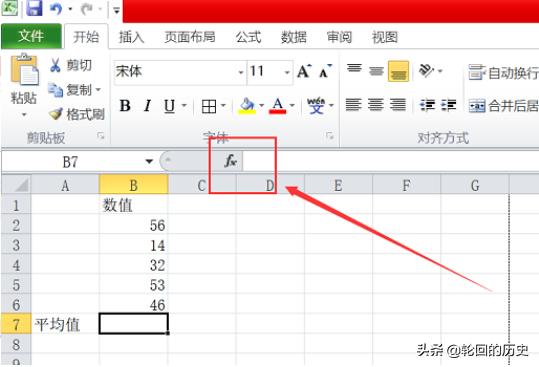The width and height of the screenshot is (539, 367).
Task: Click the Undo arrow icon
Action: coord(56,8)
